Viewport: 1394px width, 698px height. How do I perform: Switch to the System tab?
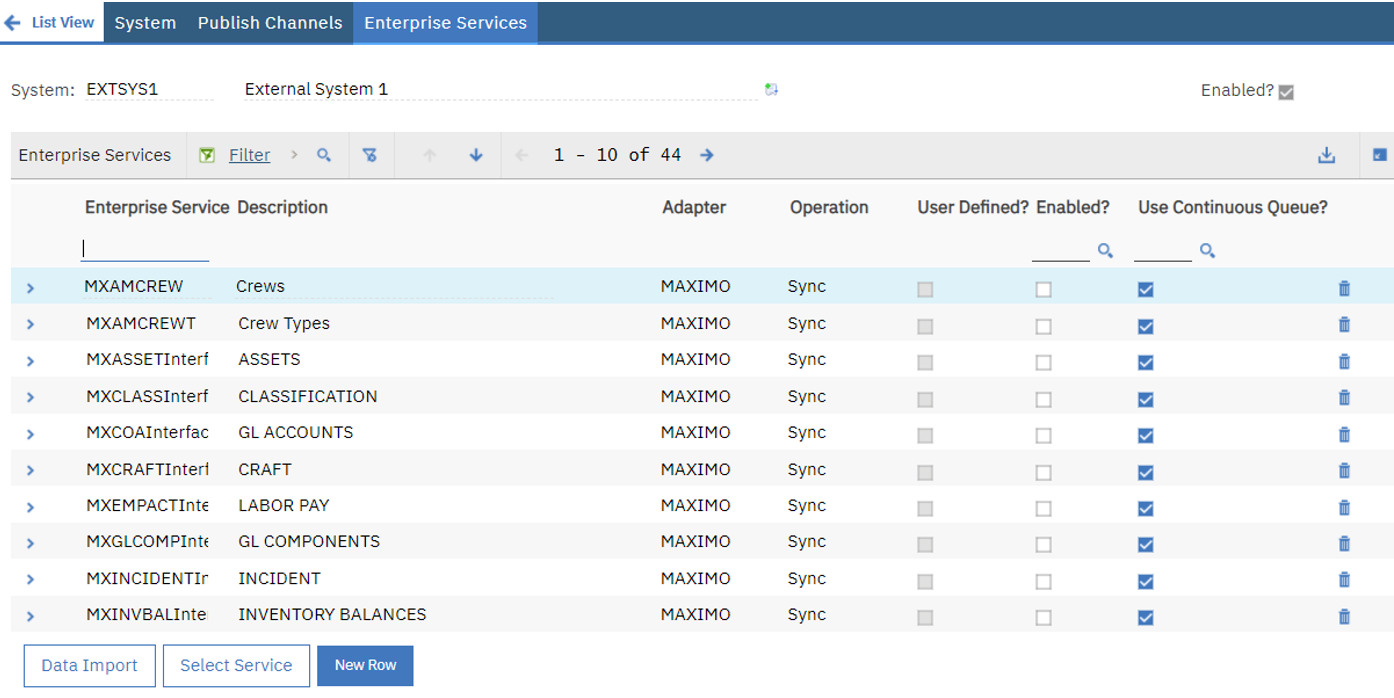[x=144, y=22]
